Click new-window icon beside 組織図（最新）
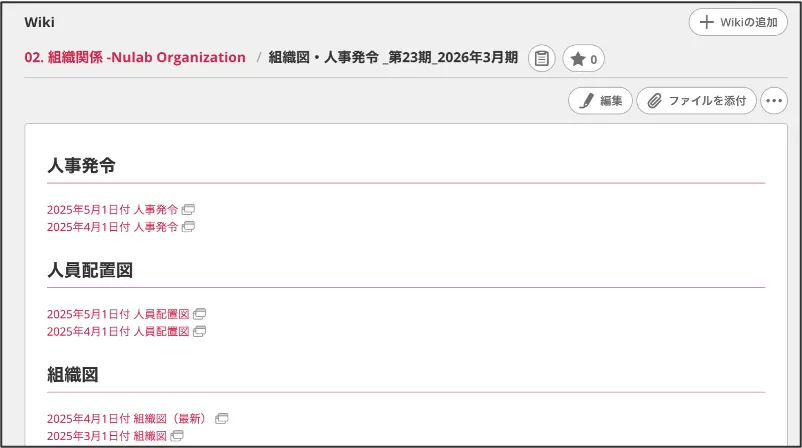 point(222,418)
